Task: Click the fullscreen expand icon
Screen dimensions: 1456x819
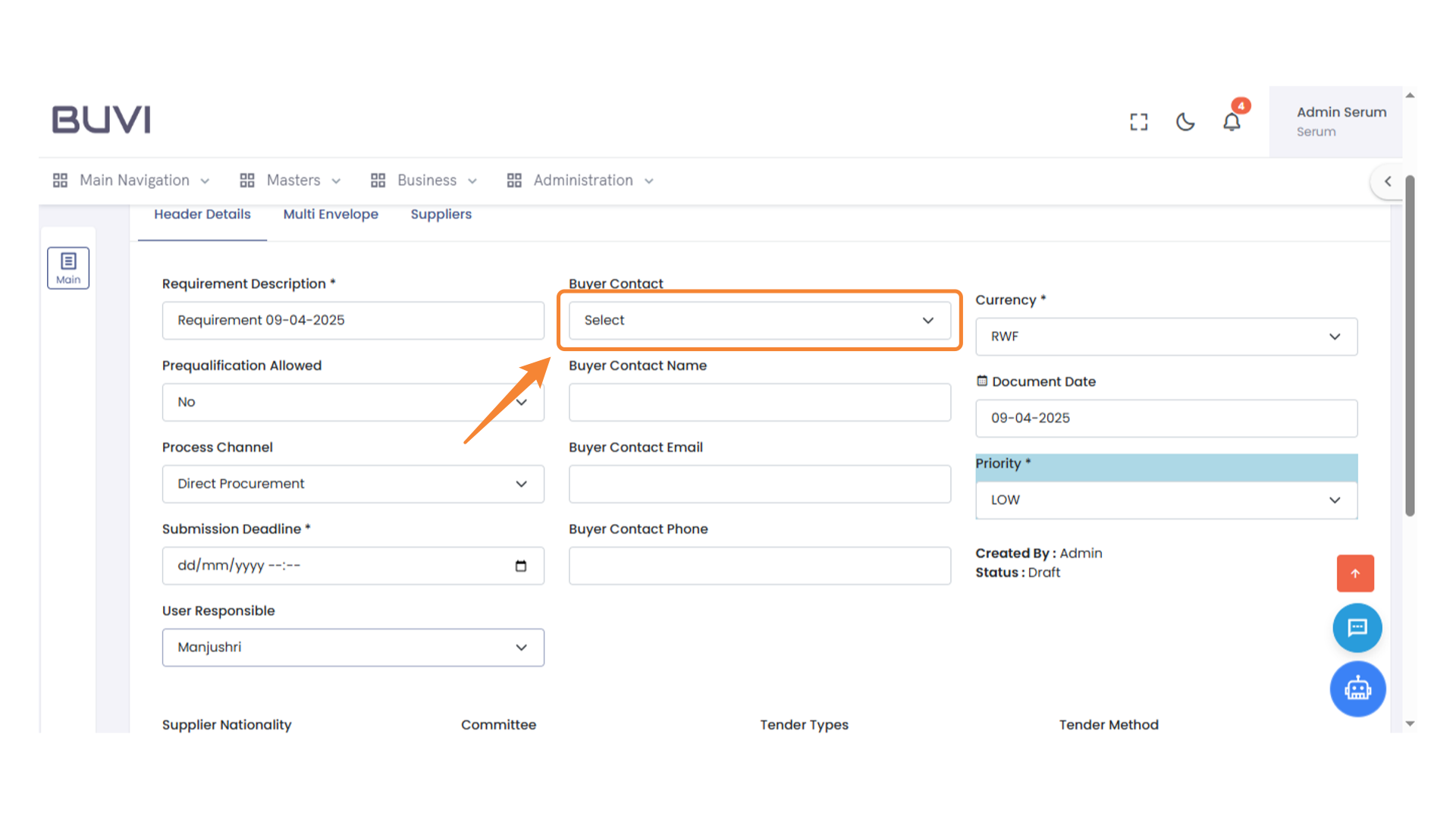Action: 1138,122
